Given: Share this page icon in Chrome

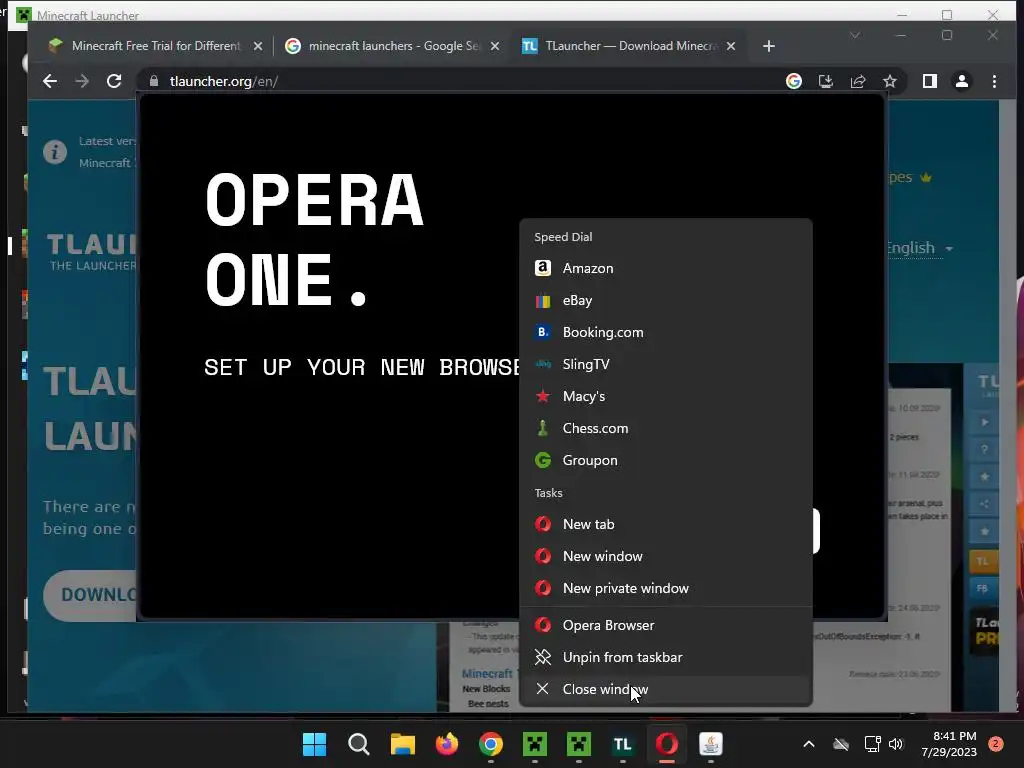Looking at the screenshot, I should (858, 81).
